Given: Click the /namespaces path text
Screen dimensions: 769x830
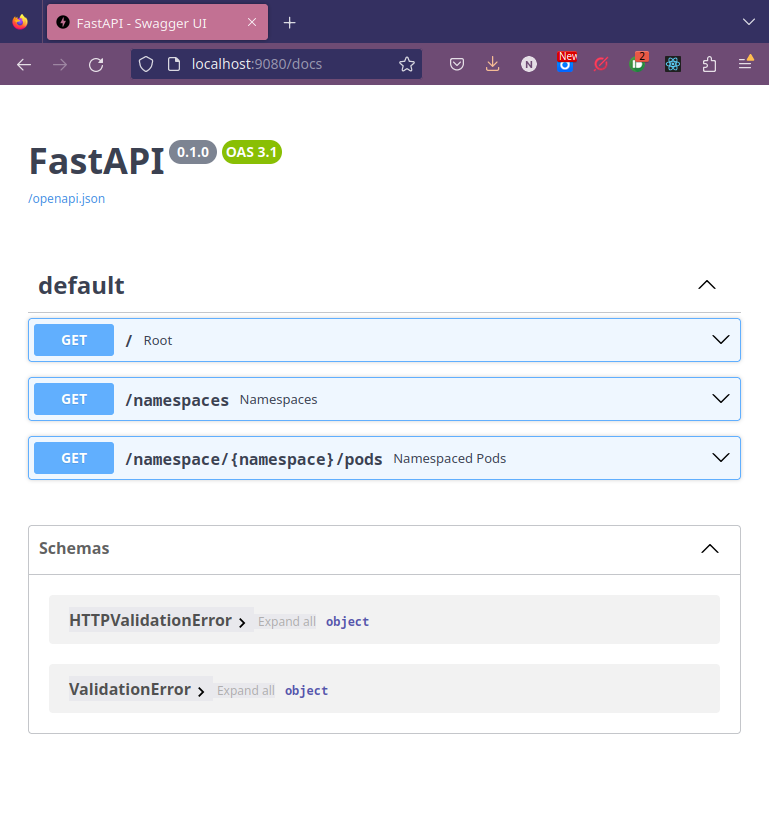Looking at the screenshot, I should [177, 400].
